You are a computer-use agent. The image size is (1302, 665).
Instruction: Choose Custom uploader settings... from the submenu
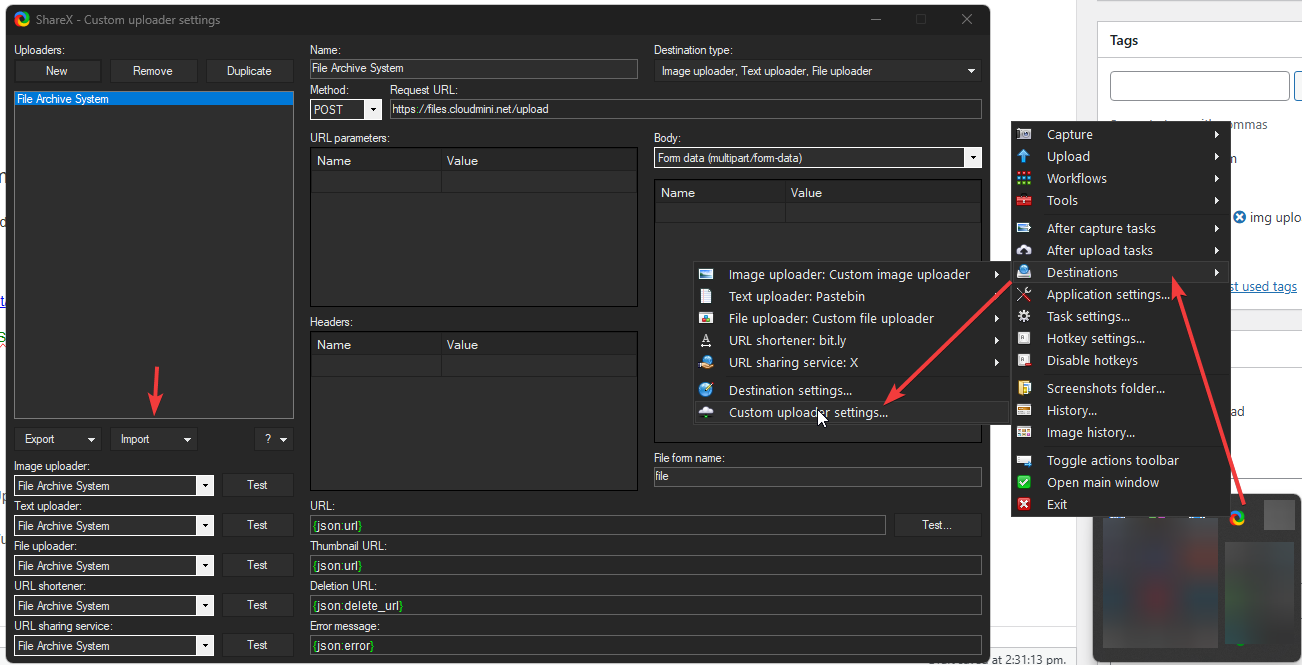pos(851,412)
